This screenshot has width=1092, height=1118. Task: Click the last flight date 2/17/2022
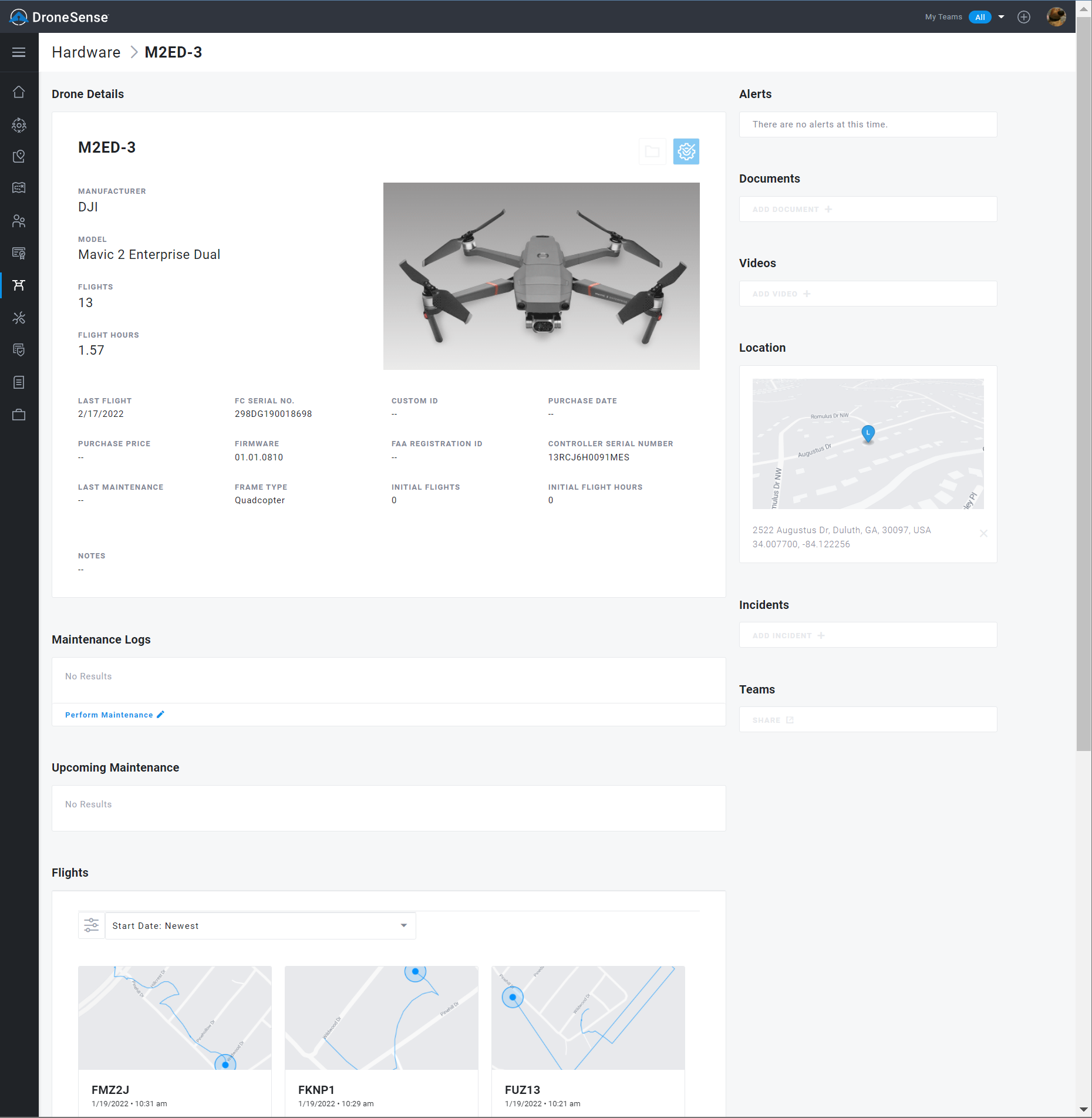(101, 413)
